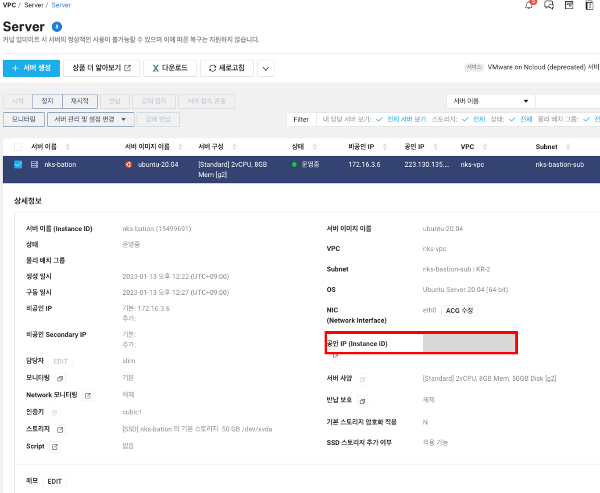Viewport: 600px width, 493px height.
Task: Toggle 전체 서버 보기 filter check
Action: [x=379, y=119]
